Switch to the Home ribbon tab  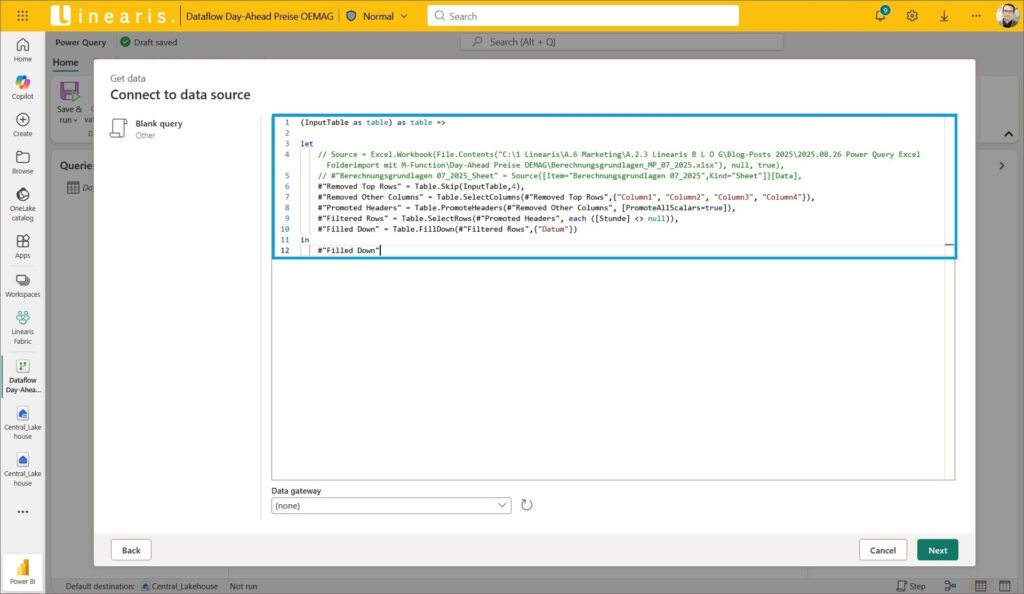click(65, 62)
